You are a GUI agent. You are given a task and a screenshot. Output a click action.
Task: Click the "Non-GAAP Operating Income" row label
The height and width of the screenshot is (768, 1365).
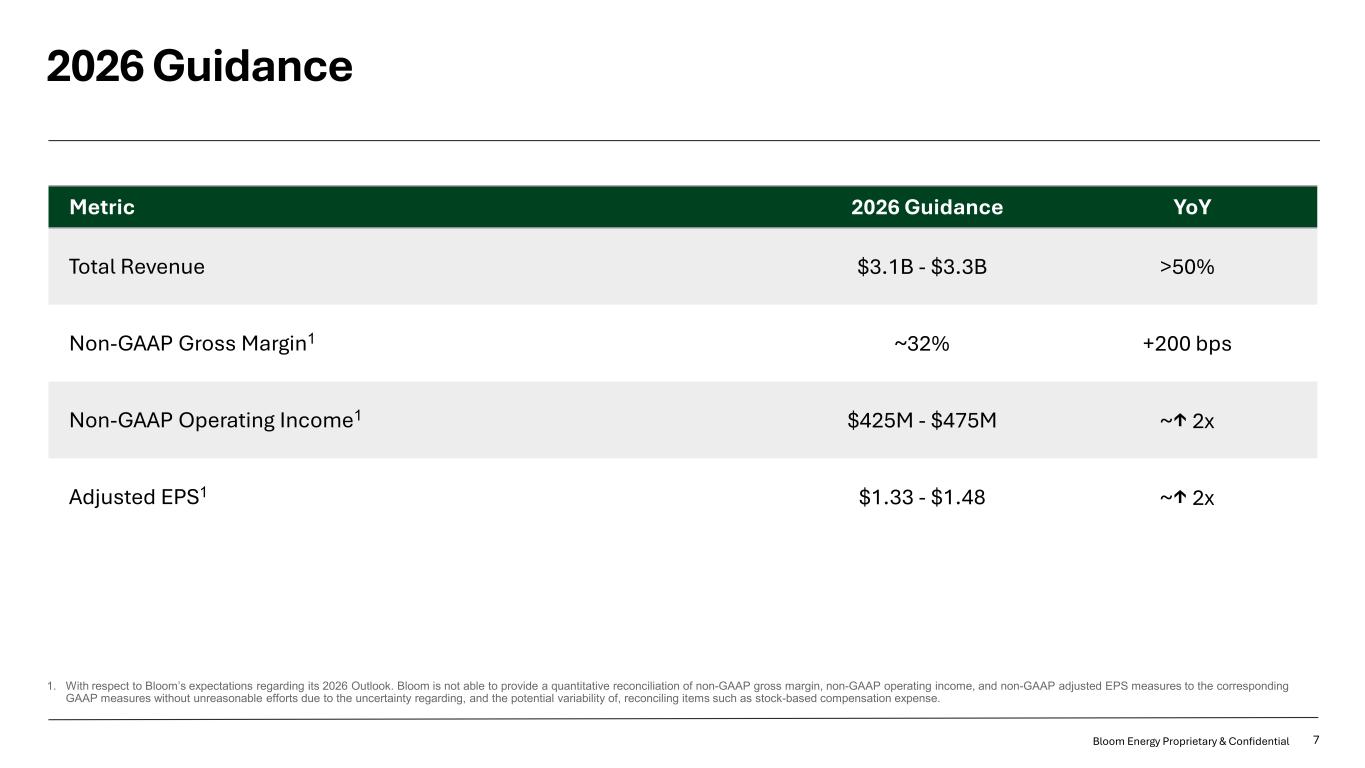coord(212,420)
